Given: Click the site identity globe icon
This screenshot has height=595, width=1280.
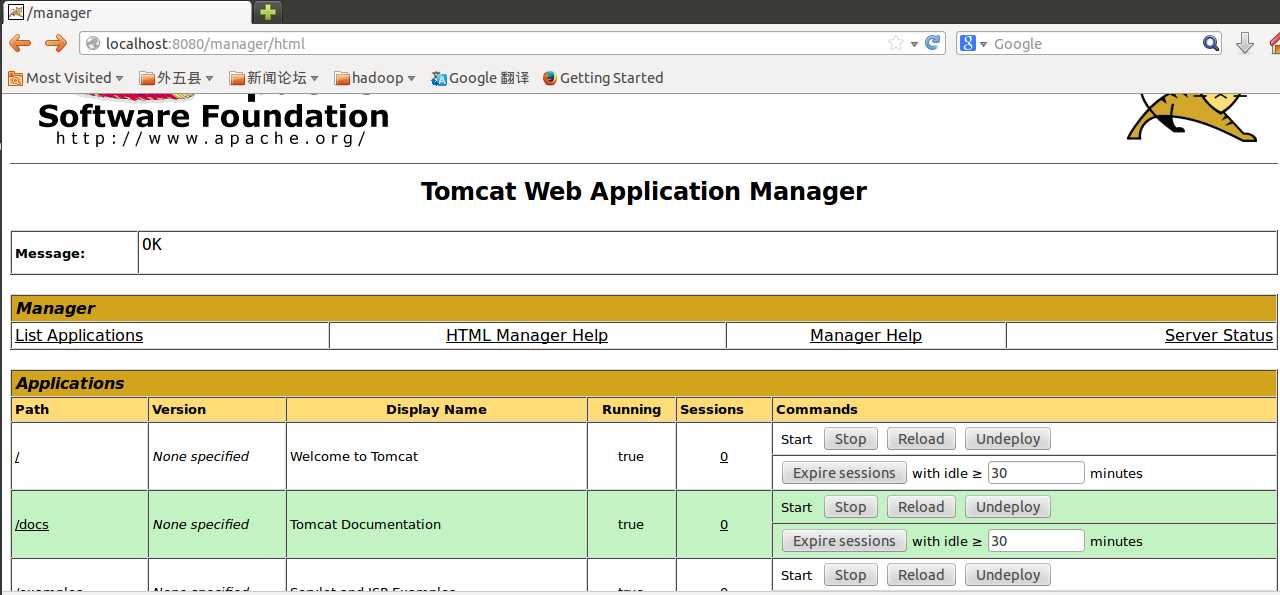Looking at the screenshot, I should (93, 43).
